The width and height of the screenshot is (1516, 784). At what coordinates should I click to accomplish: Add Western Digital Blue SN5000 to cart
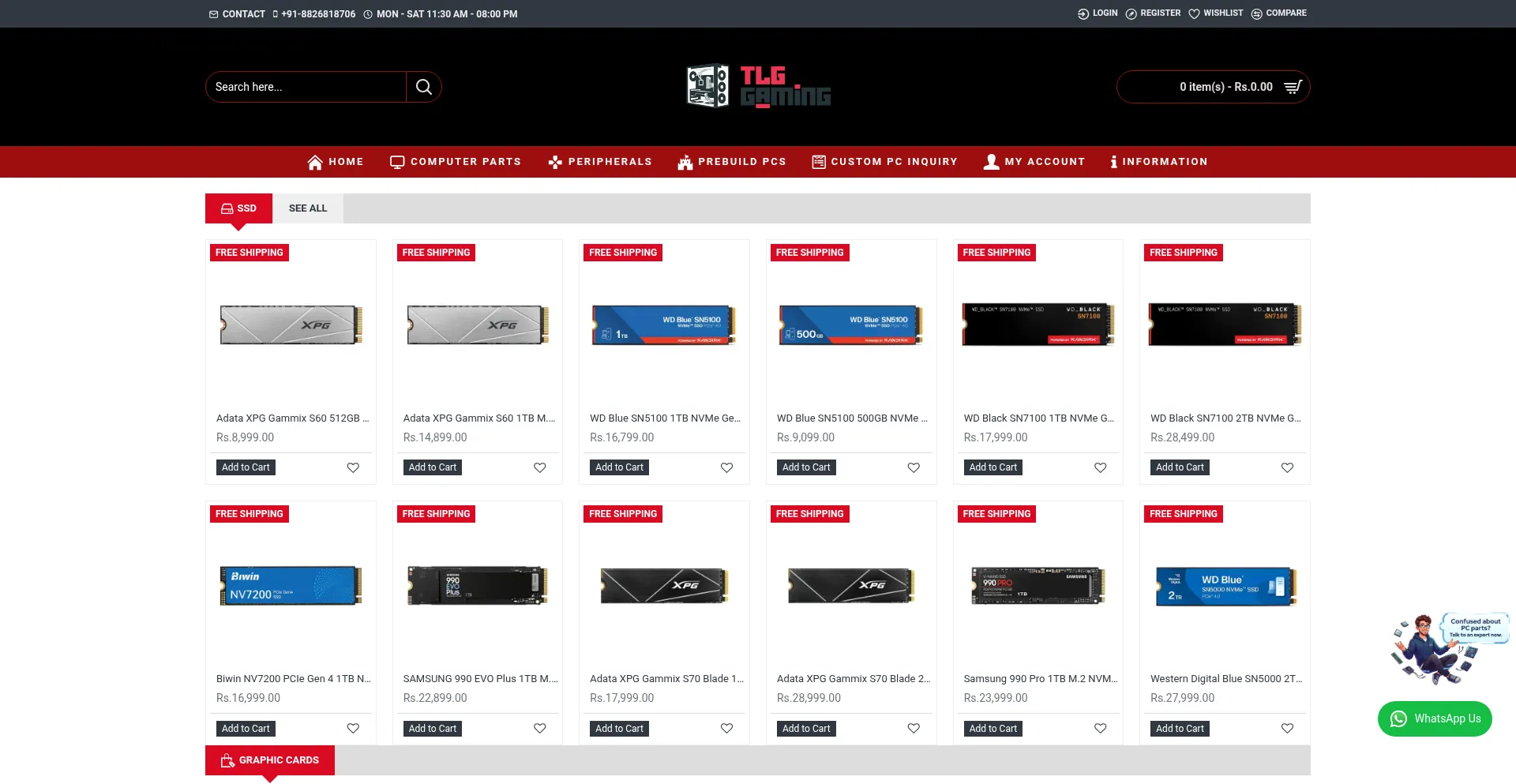point(1180,729)
